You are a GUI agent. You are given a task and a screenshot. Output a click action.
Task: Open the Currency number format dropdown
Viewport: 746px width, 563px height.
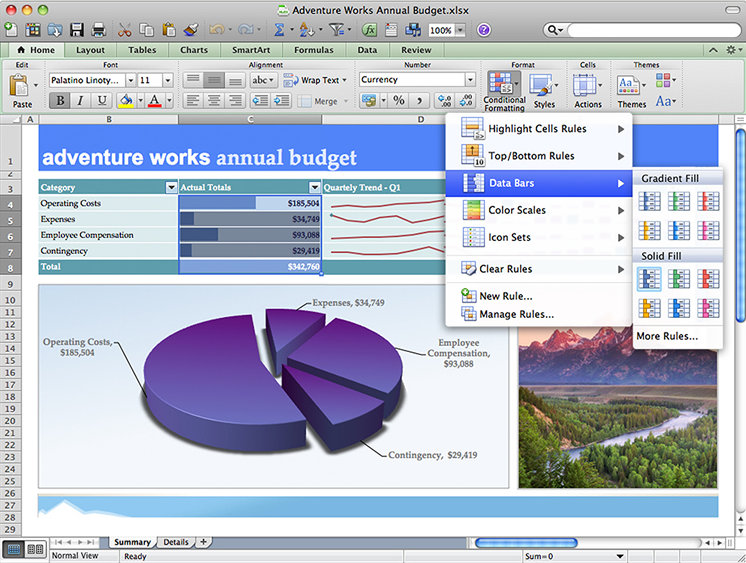[x=470, y=79]
